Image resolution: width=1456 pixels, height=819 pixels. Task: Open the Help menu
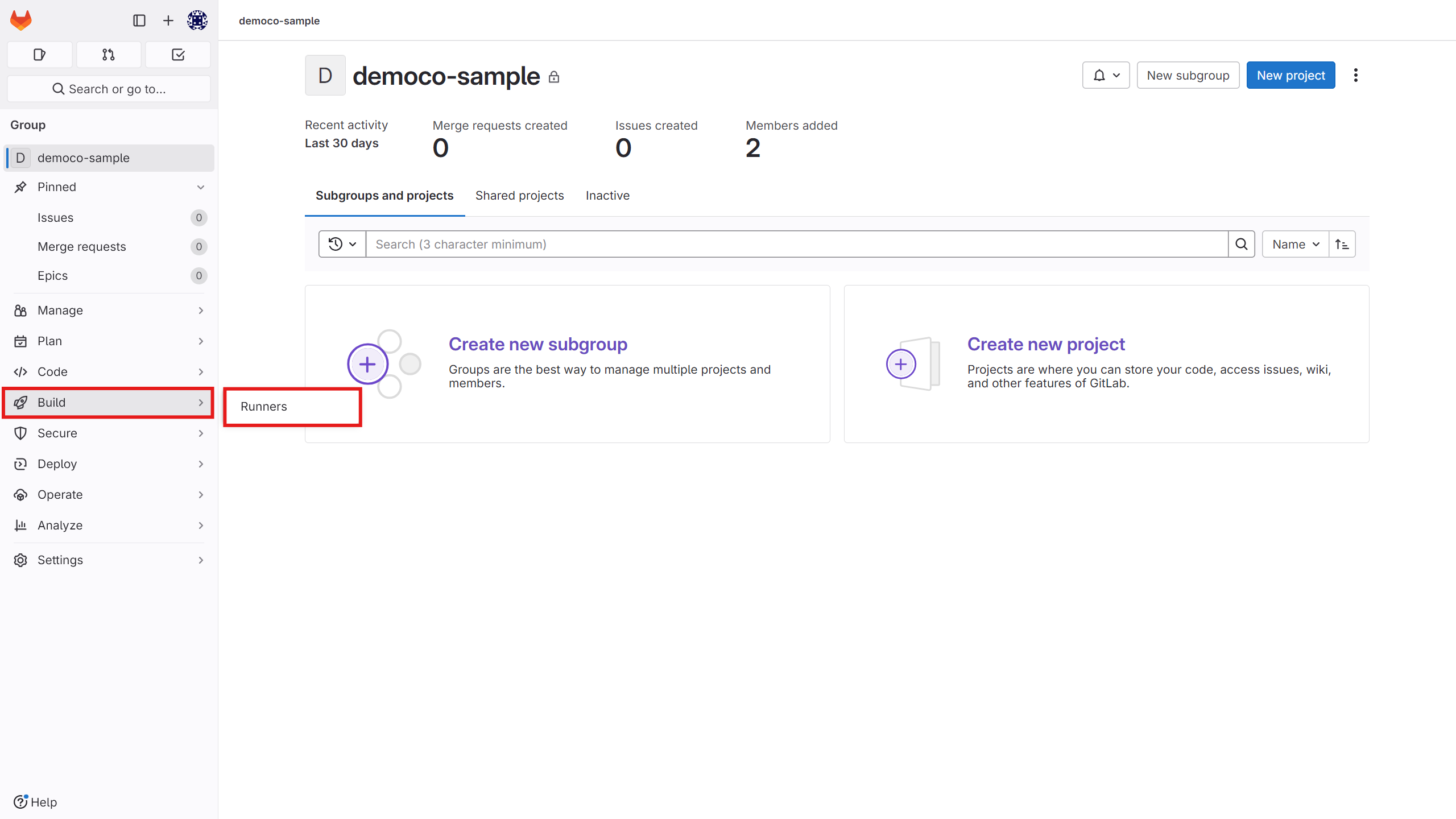(x=35, y=802)
